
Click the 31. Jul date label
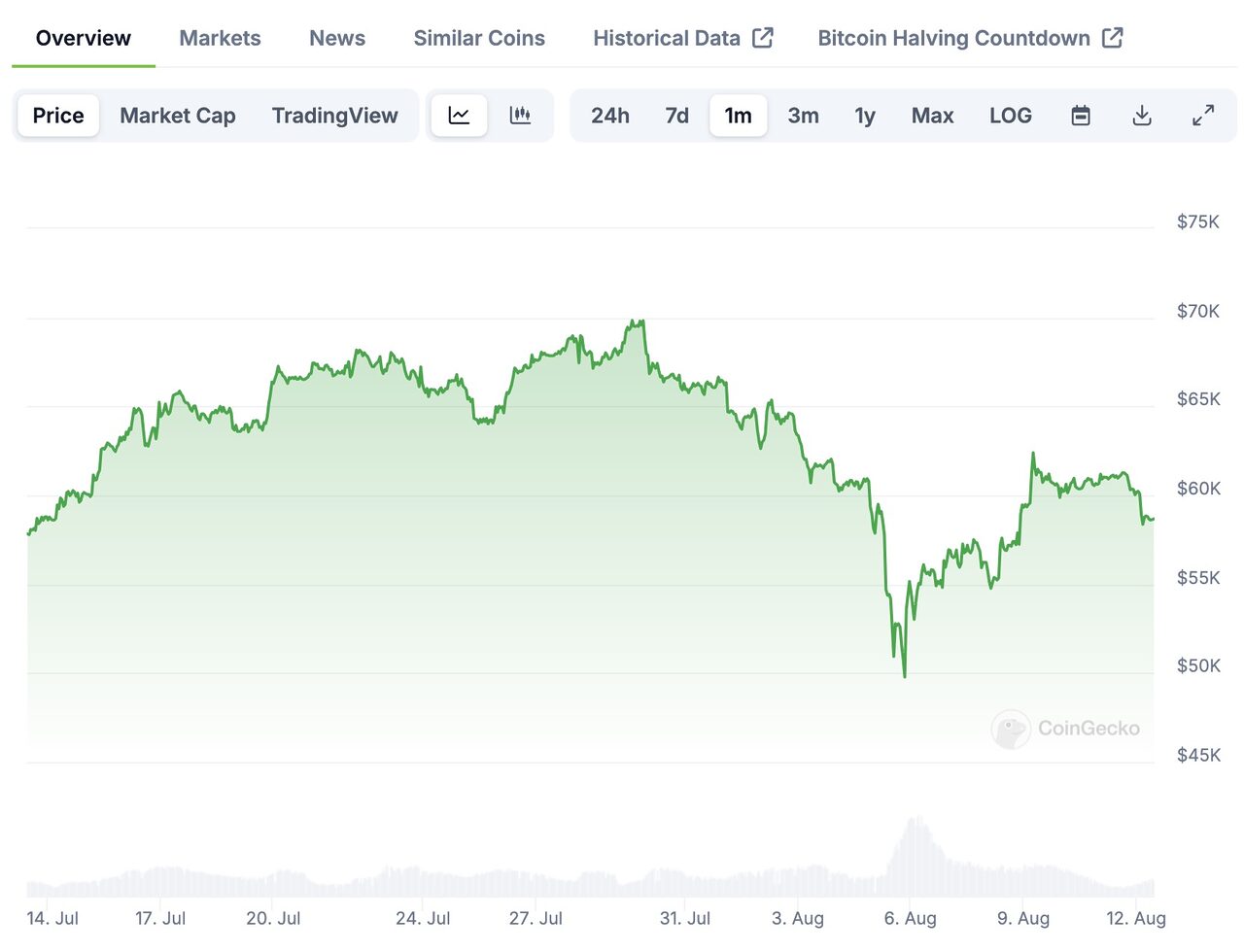click(x=685, y=918)
